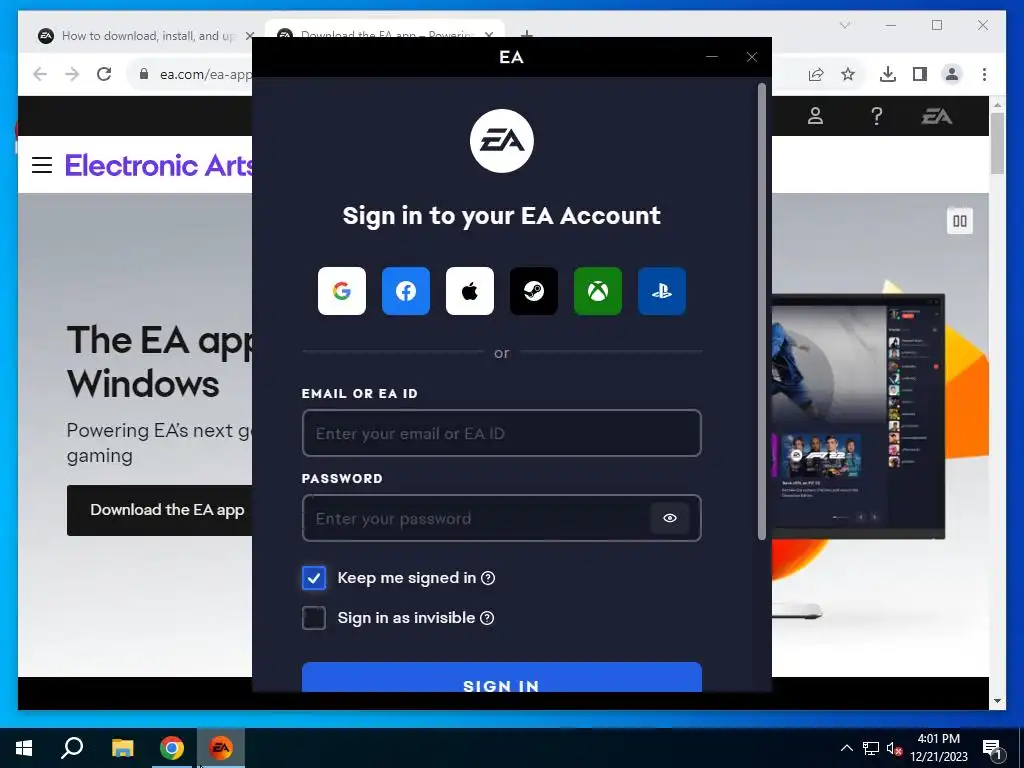Uncheck Keep me signed in checkbox
The image size is (1024, 768).
313,578
